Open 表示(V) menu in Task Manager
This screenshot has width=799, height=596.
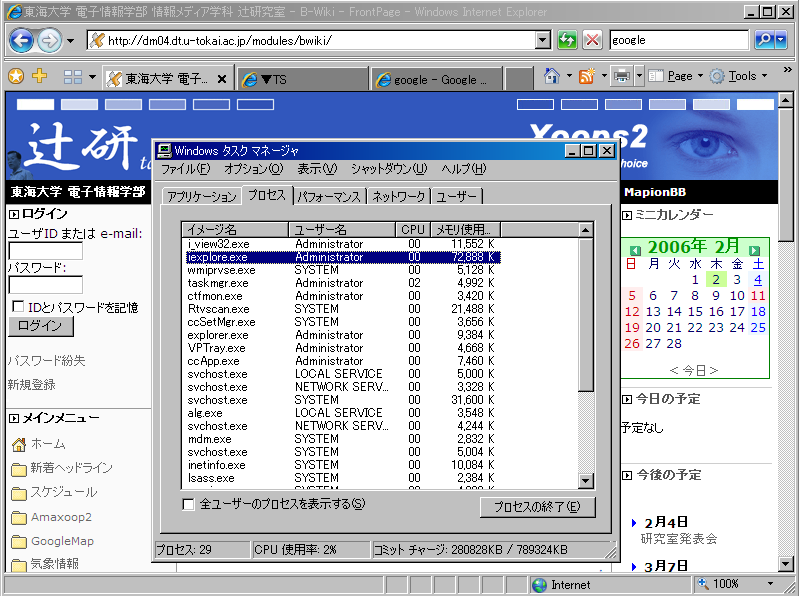(x=317, y=169)
